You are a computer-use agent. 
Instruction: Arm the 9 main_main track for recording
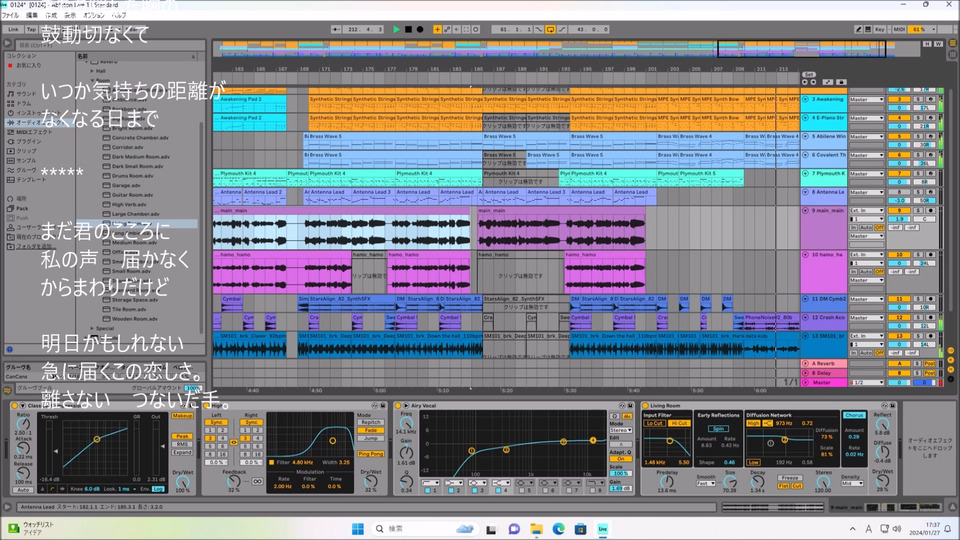932,211
